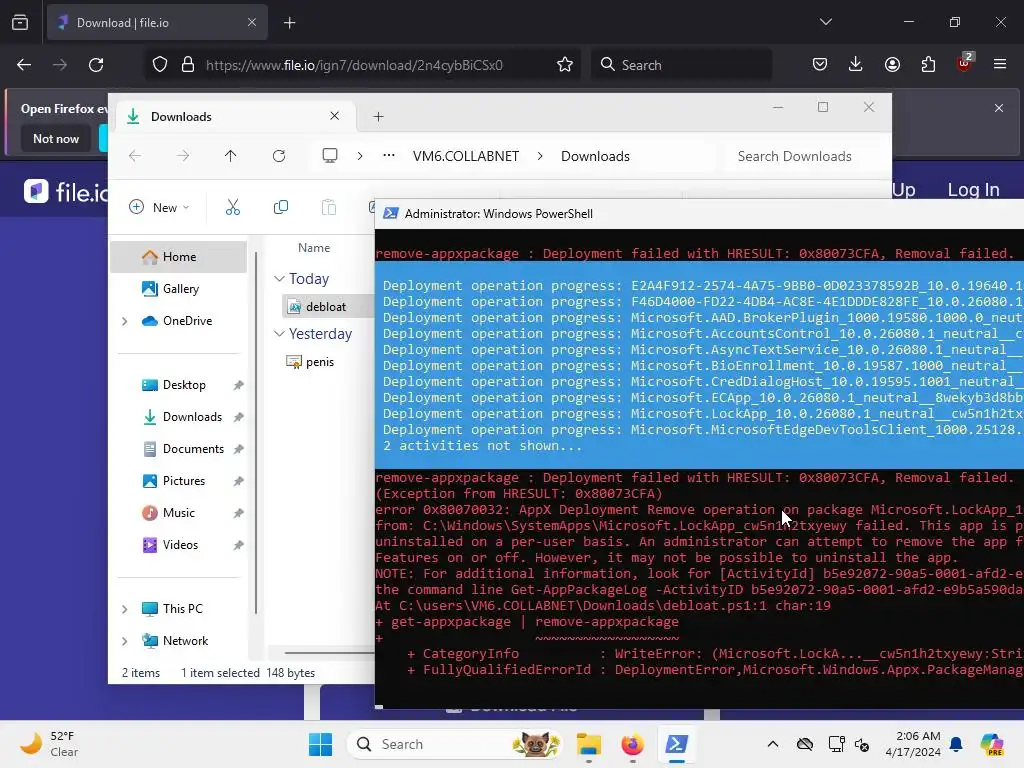Viewport: 1024px width, 768px height.
Task: Expand the Network tree node
Action: click(125, 641)
